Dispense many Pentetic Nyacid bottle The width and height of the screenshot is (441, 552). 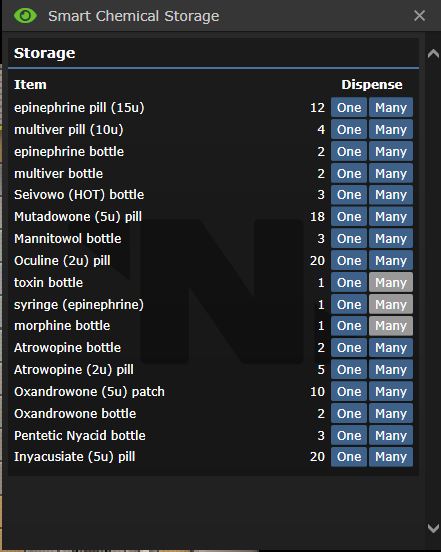pyautogui.click(x=391, y=435)
